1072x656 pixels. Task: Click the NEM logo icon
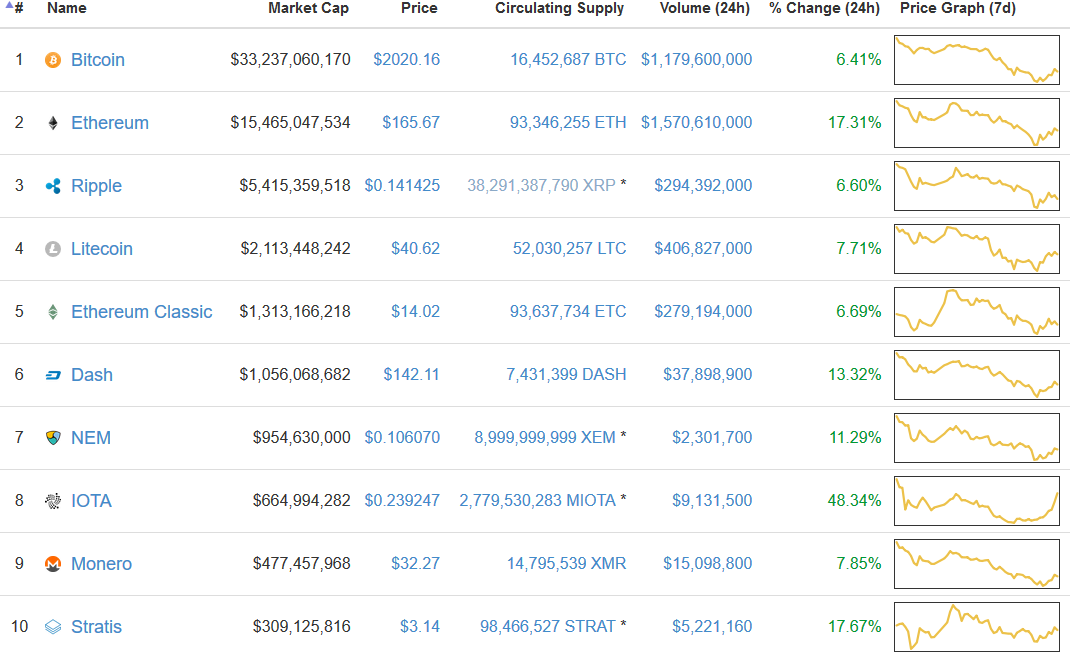pos(53,438)
